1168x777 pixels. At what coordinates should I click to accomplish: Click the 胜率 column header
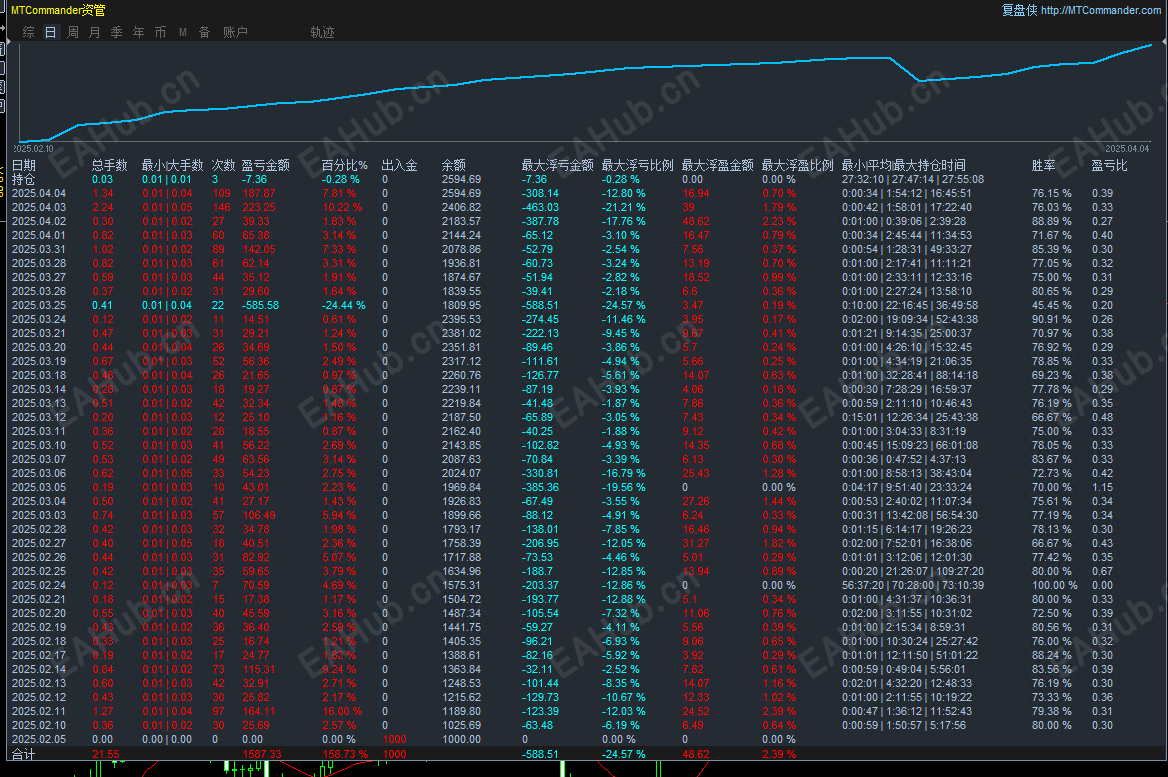coord(1044,165)
